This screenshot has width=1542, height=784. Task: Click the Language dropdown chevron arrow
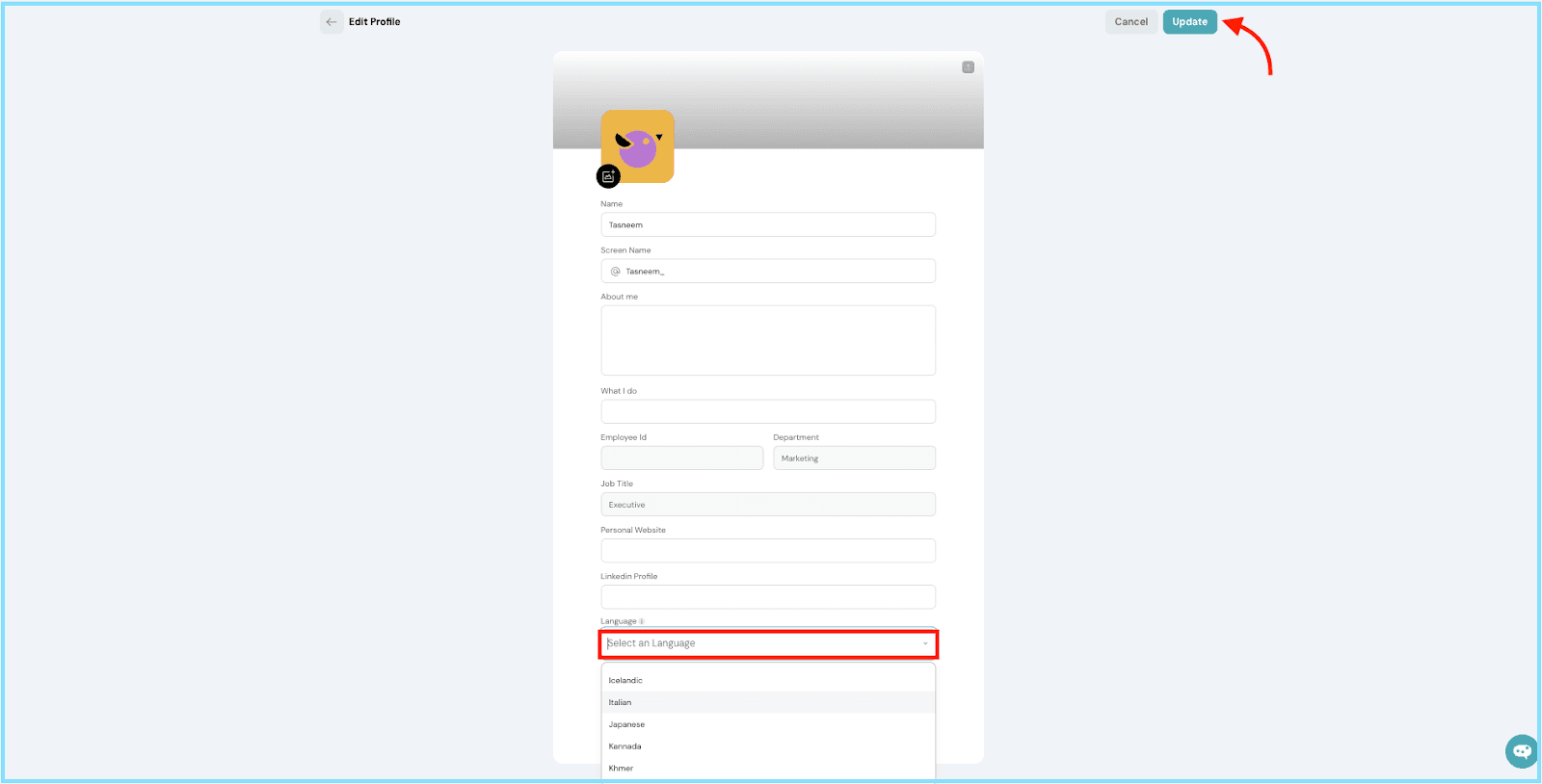click(925, 643)
